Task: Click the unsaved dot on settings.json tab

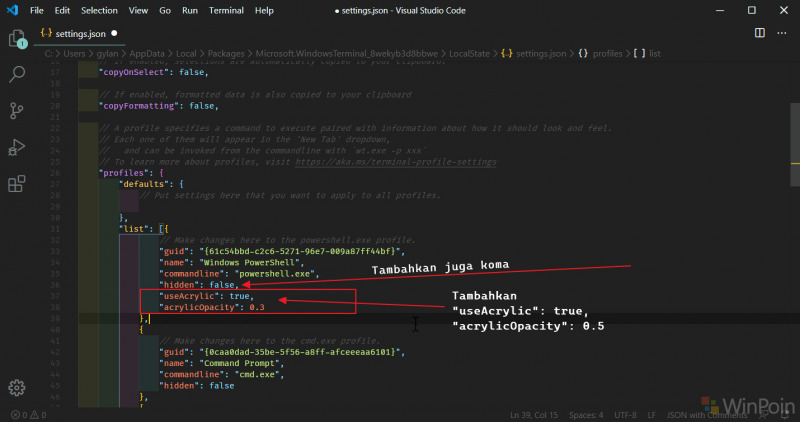Action: pos(114,33)
